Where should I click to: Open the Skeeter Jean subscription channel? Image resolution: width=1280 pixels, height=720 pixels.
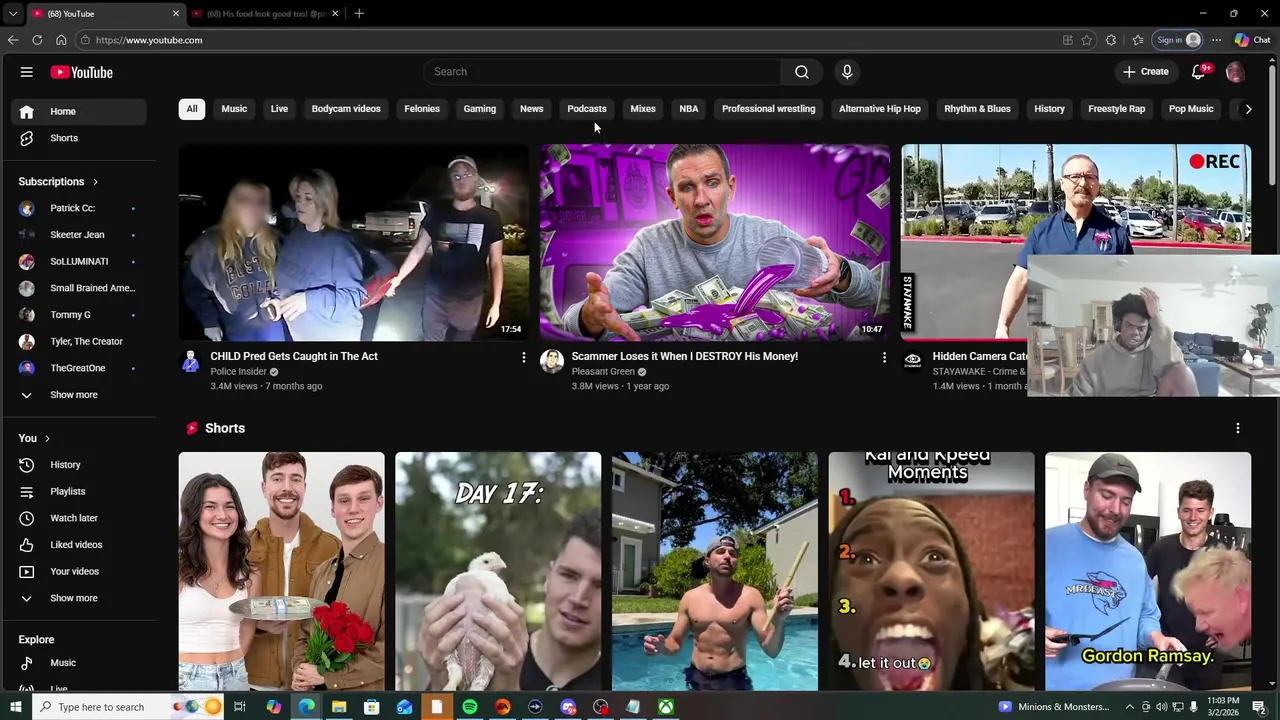(x=79, y=235)
